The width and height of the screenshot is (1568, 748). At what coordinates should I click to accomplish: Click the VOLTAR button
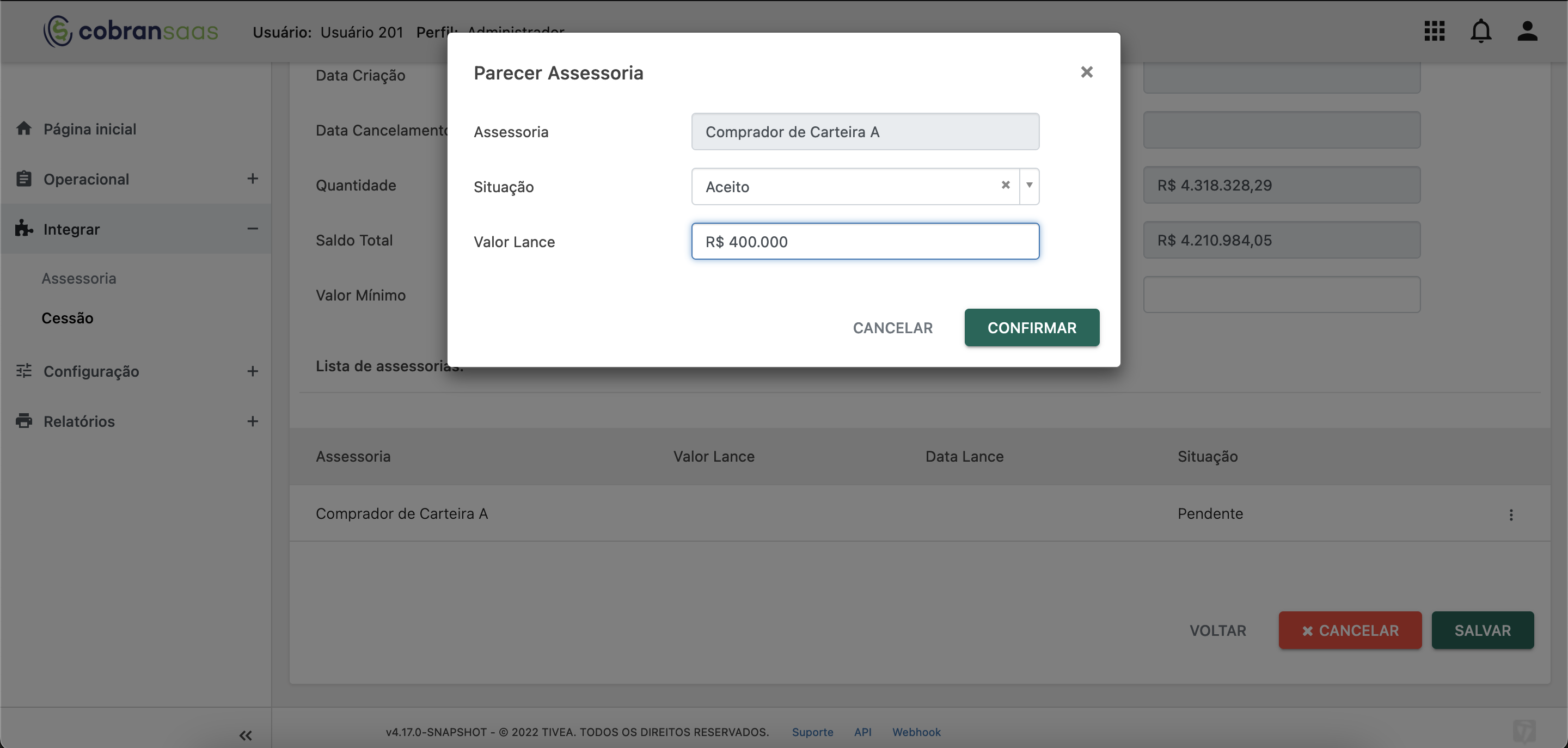pos(1217,630)
